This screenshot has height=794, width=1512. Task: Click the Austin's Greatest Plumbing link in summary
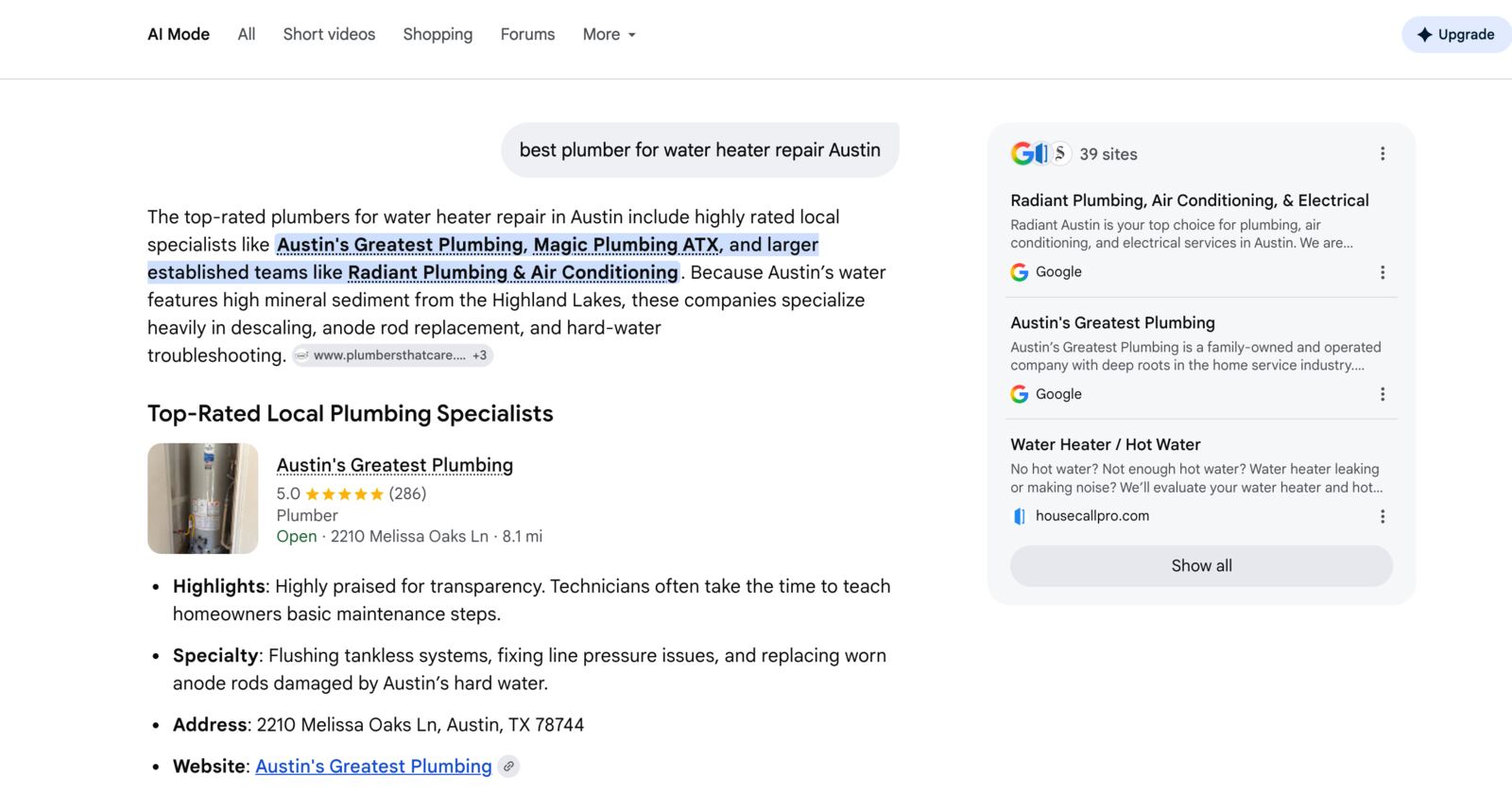[400, 245]
